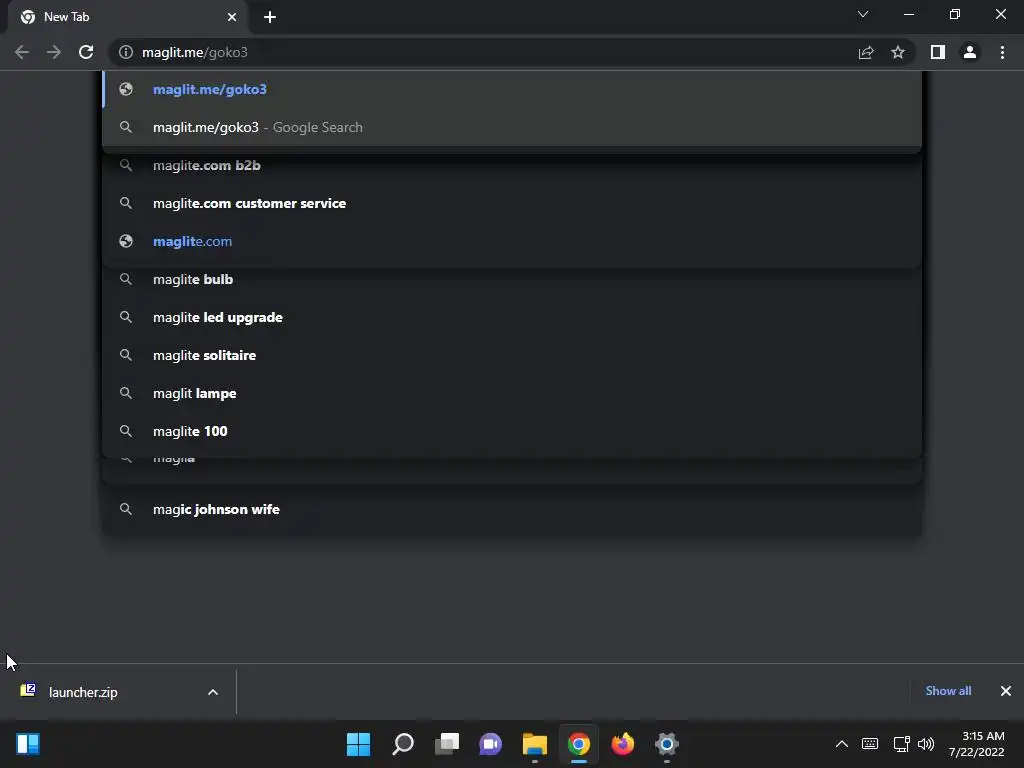Show all downloads
The image size is (1024, 768).
[948, 691]
